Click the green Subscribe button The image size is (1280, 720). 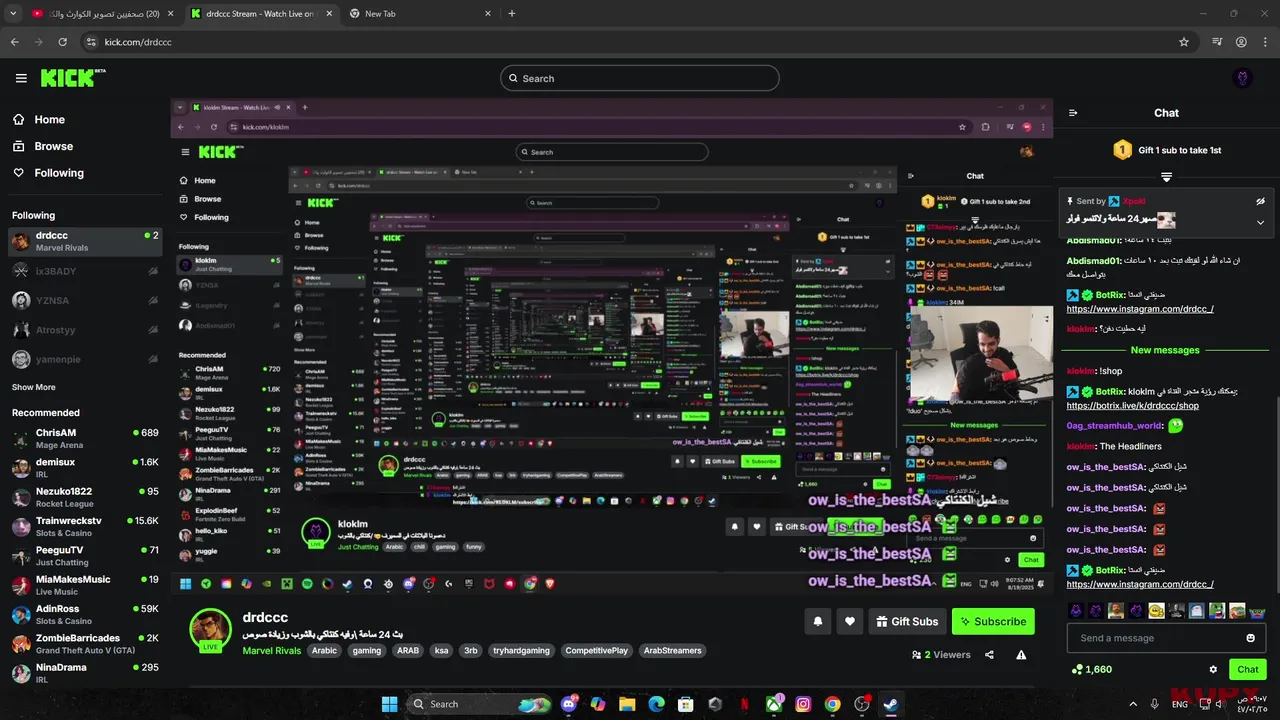[x=993, y=621]
